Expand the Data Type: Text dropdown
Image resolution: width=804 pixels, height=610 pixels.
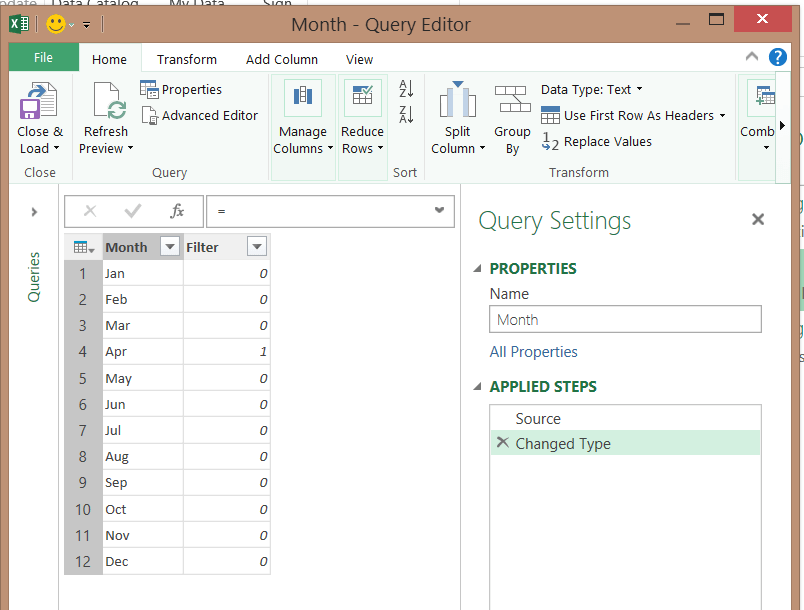point(592,89)
